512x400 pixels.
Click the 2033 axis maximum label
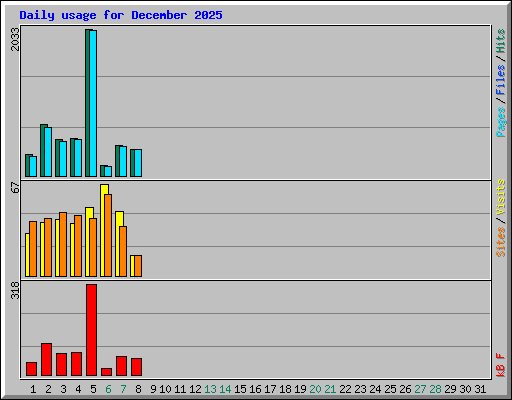(15, 39)
